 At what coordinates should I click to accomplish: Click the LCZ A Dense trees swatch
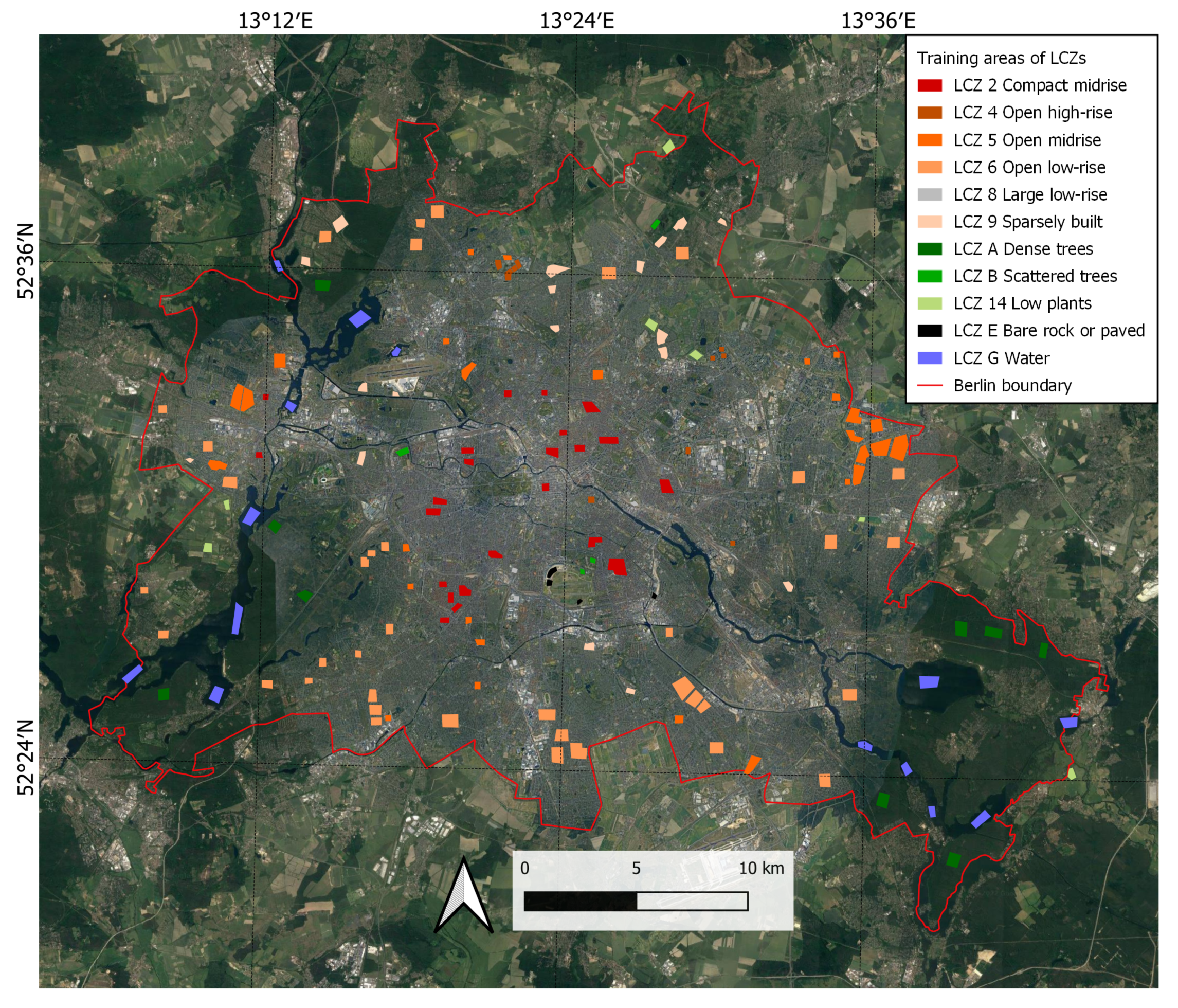pyautogui.click(x=929, y=249)
